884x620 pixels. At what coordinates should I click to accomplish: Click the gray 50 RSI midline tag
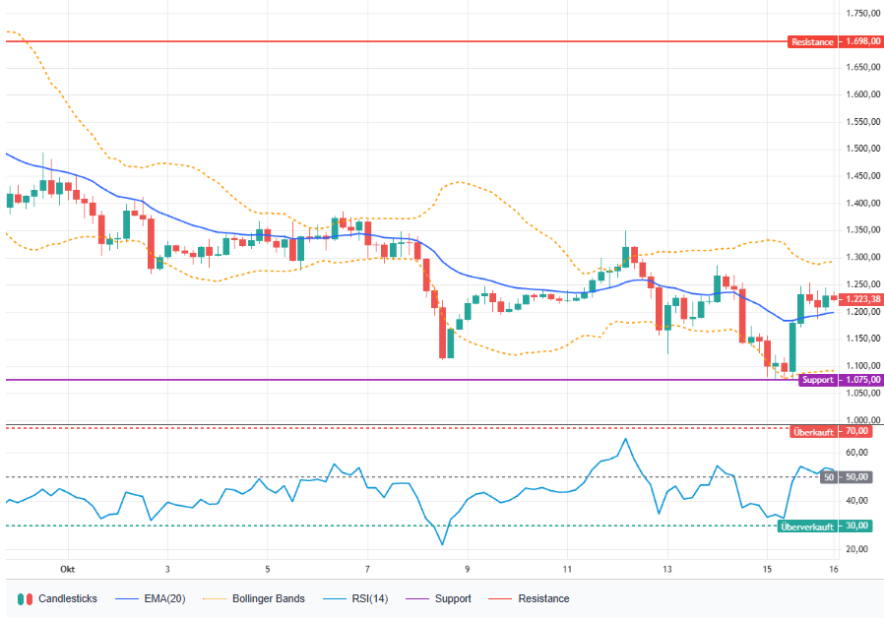(x=828, y=477)
